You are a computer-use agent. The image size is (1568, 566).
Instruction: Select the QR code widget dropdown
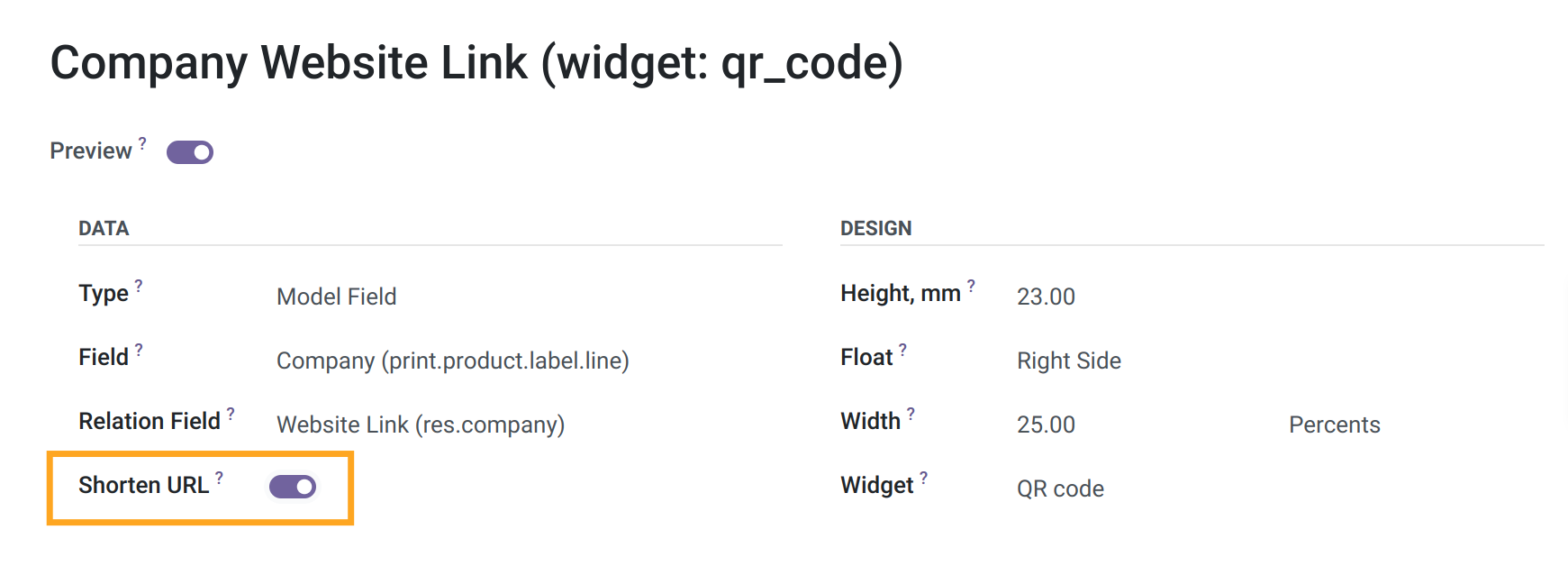click(1280, 488)
